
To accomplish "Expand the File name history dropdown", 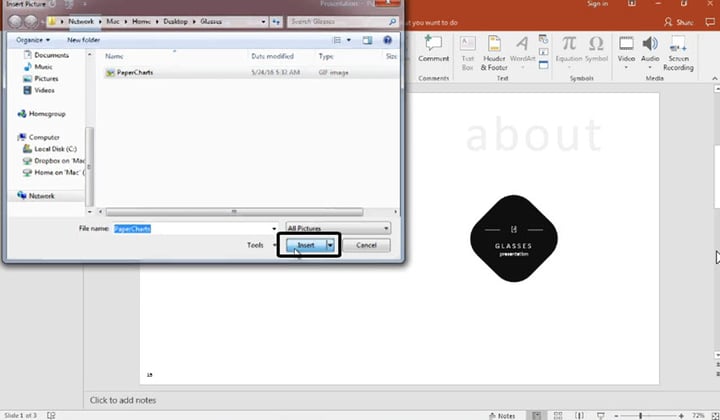I will (x=274, y=228).
